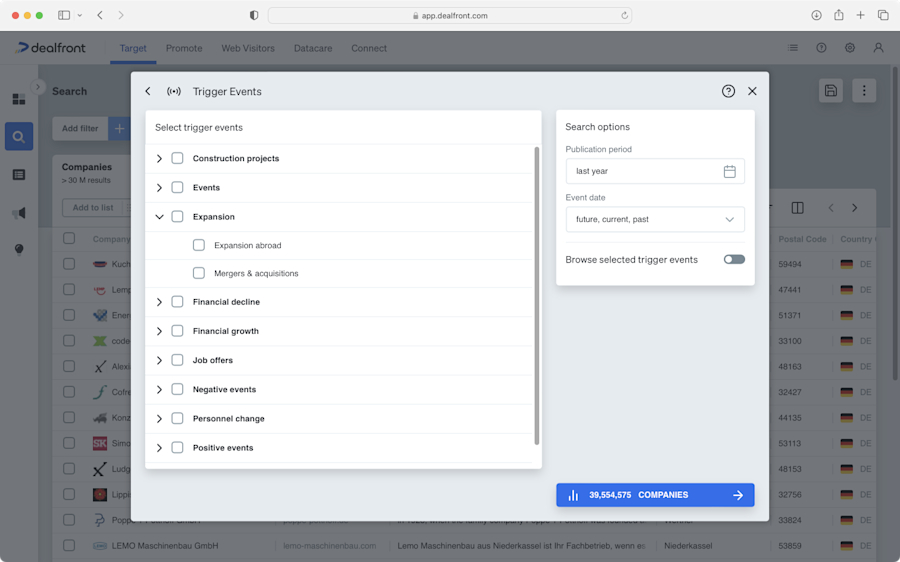Open the megaphone Promote sidebar icon
900x562 pixels.
pyautogui.click(x=19, y=213)
